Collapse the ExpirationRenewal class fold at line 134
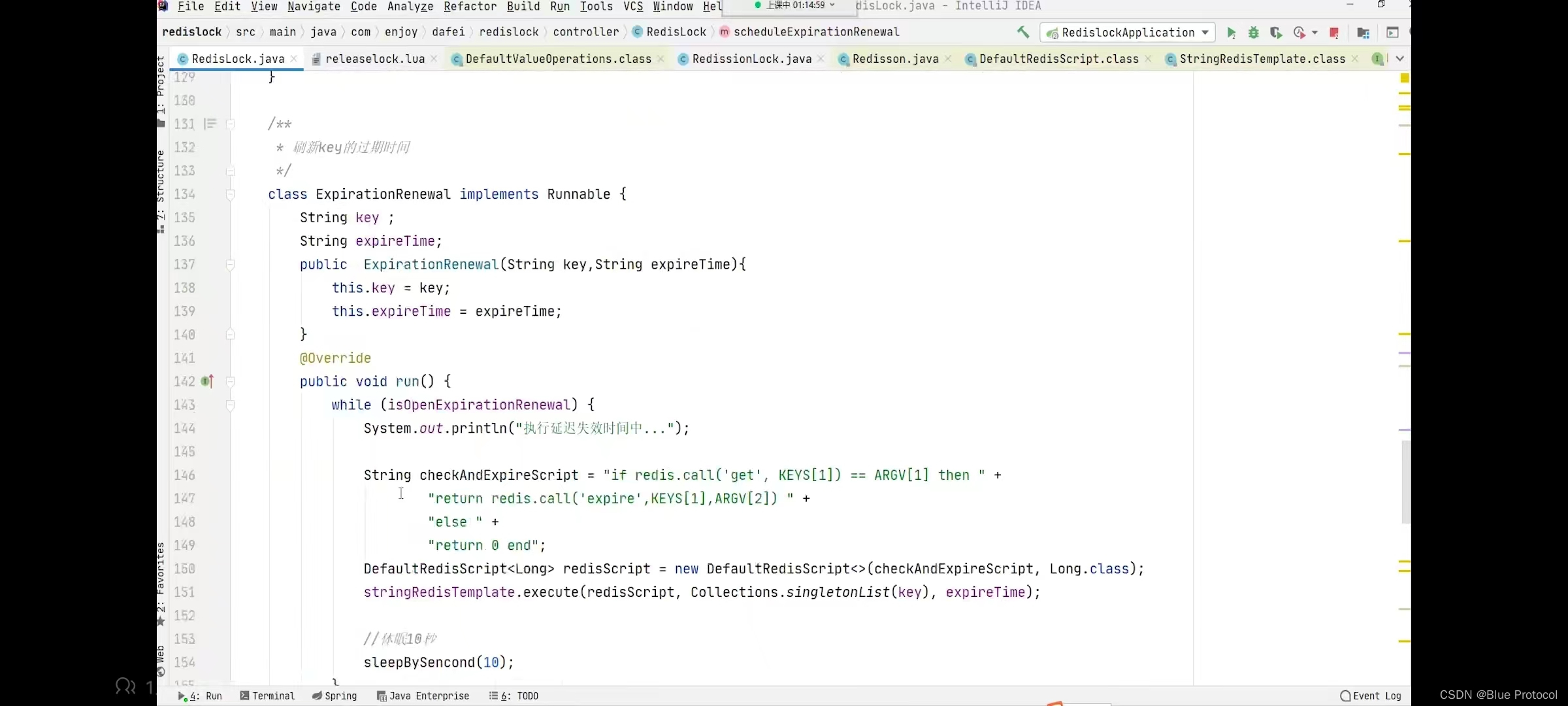This screenshot has width=1568, height=706. tap(230, 194)
